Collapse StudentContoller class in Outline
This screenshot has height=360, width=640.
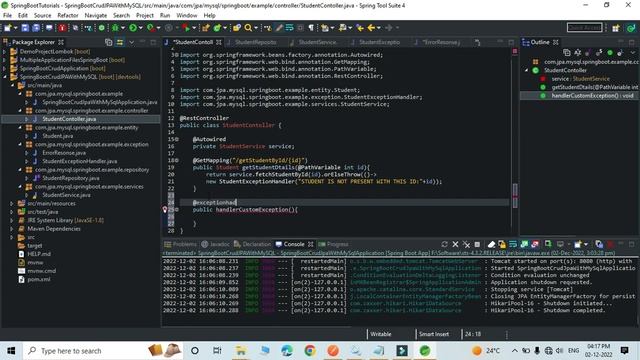[x=527, y=70]
